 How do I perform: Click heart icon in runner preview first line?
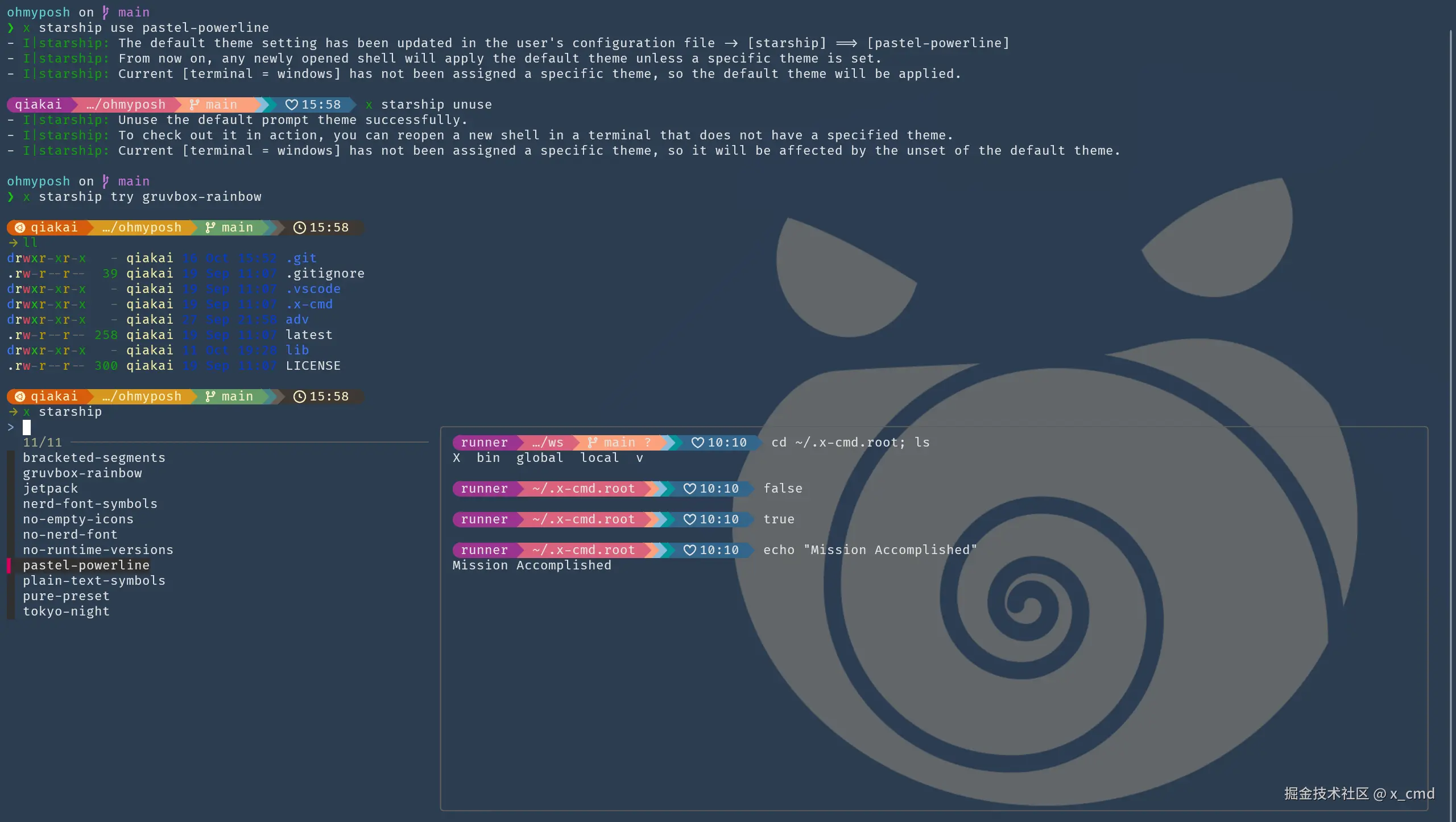697,443
